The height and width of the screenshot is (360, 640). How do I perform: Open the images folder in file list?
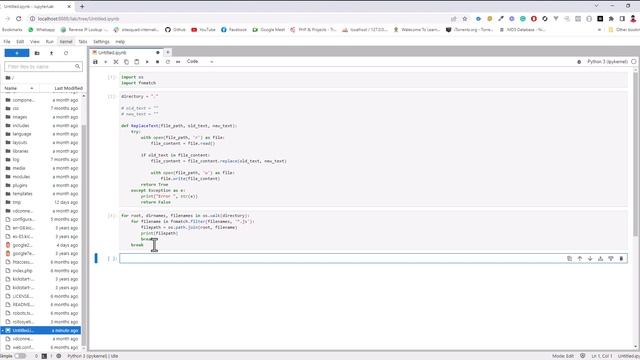41,117
